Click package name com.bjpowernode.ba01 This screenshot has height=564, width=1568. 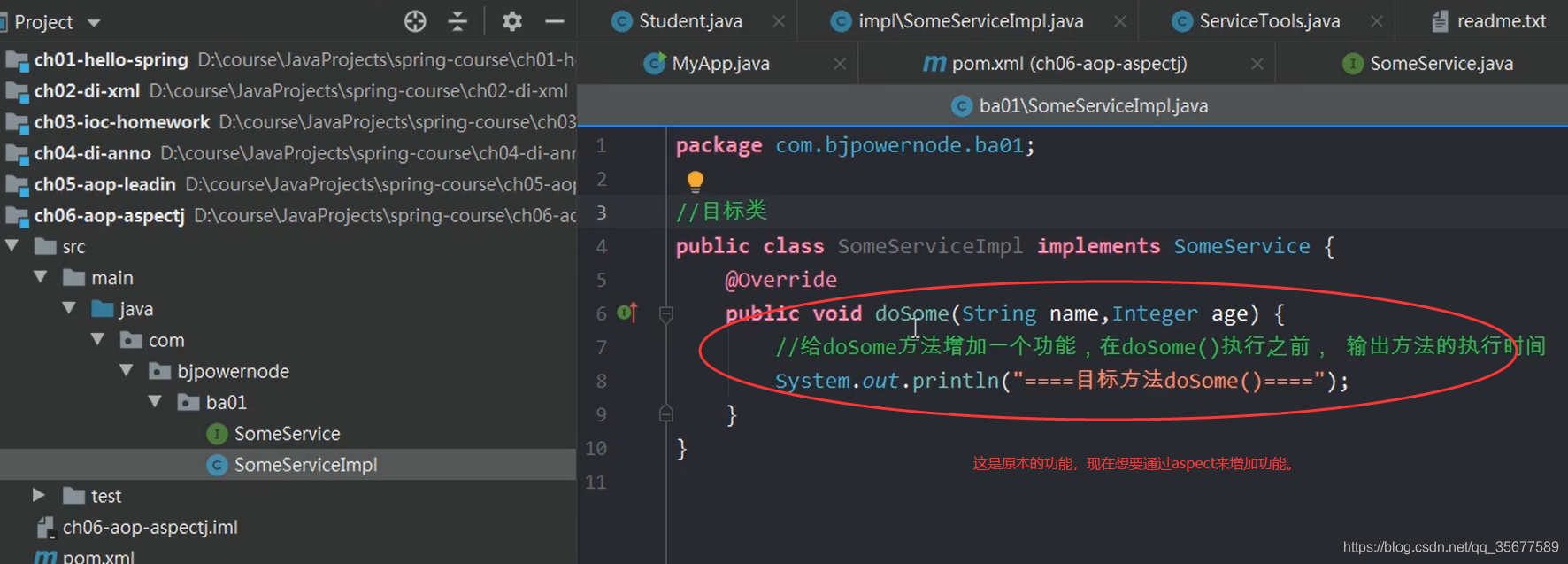pyautogui.click(x=899, y=145)
